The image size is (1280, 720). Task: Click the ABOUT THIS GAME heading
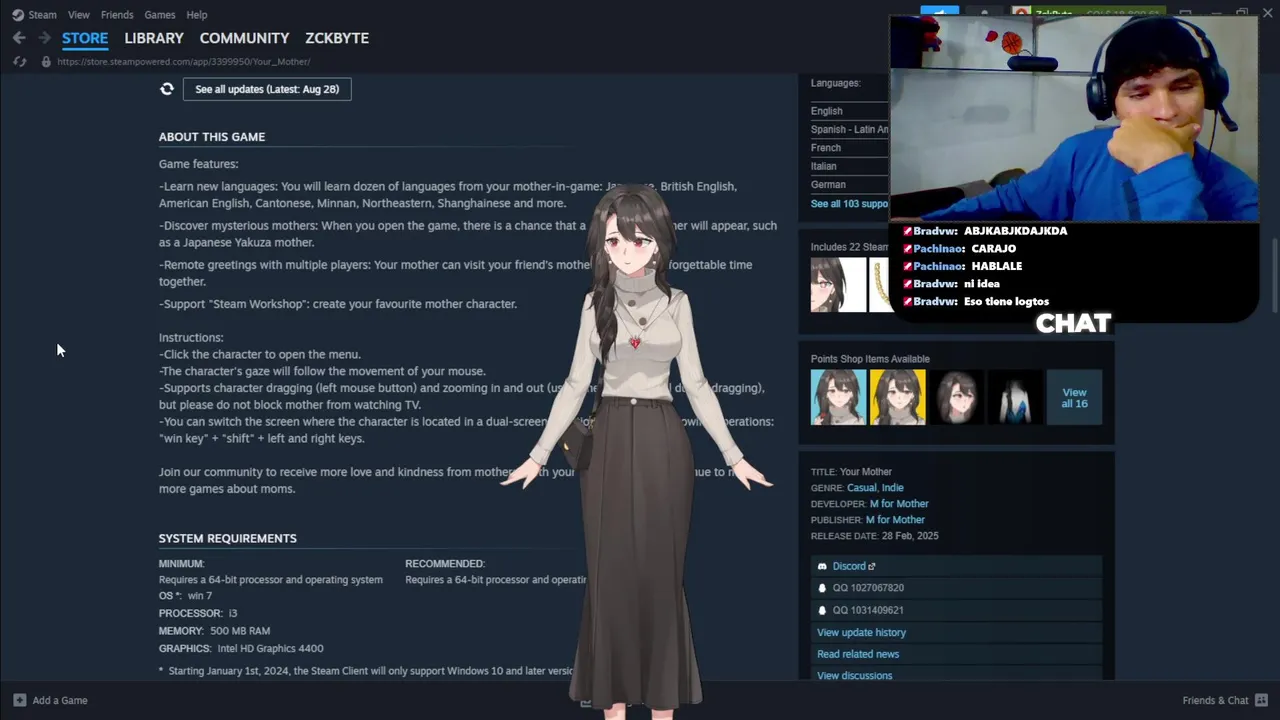[212, 137]
